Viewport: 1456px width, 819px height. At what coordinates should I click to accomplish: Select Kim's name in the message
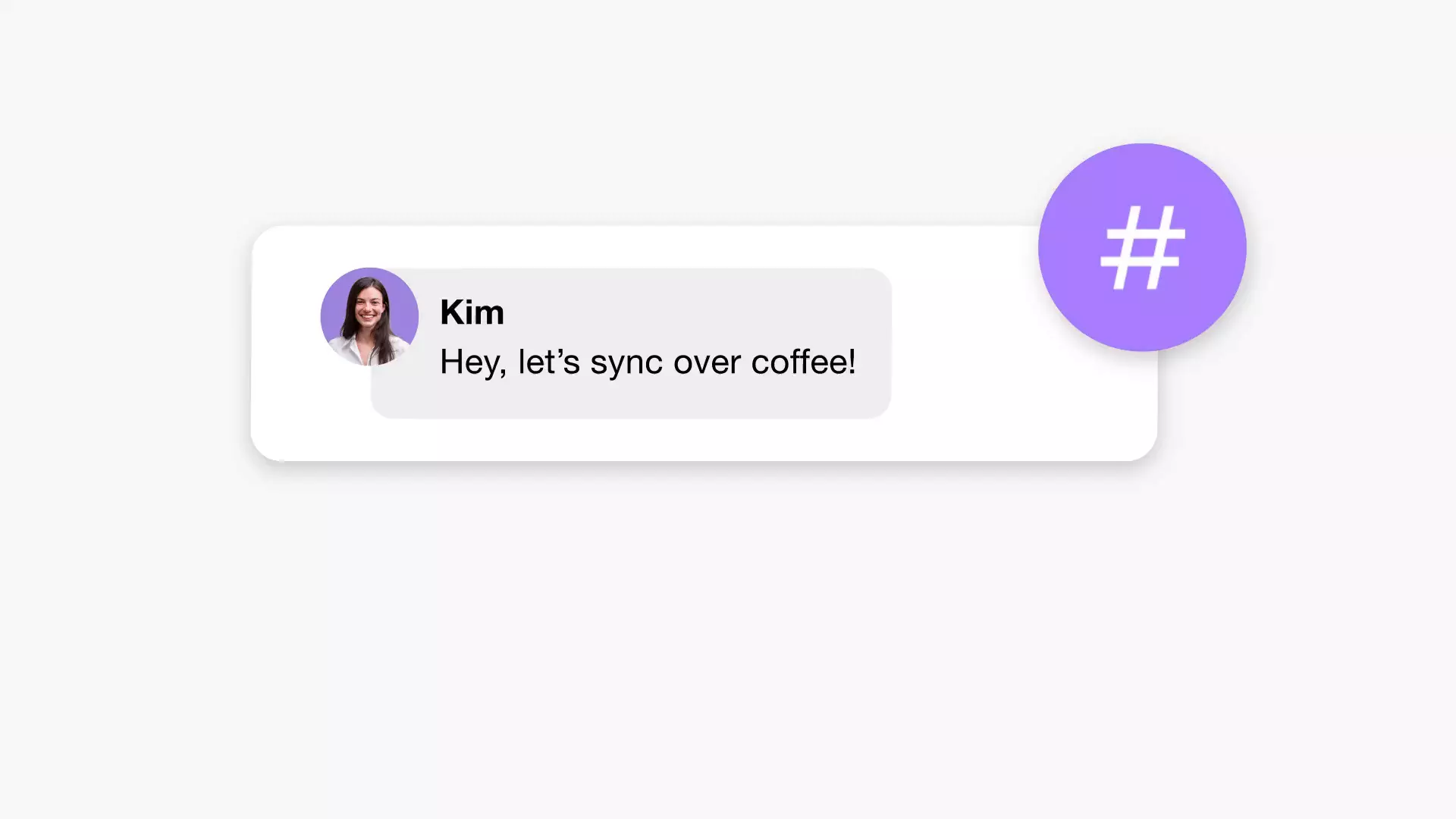tap(470, 312)
